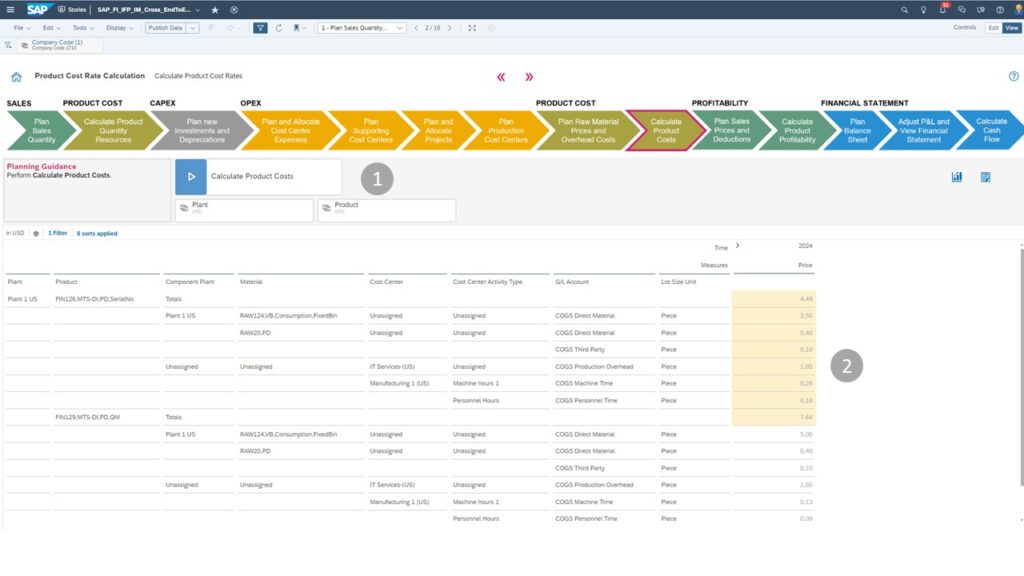
Task: Select the 4,49 price cell for FIN128 Totals
Action: [773, 298]
